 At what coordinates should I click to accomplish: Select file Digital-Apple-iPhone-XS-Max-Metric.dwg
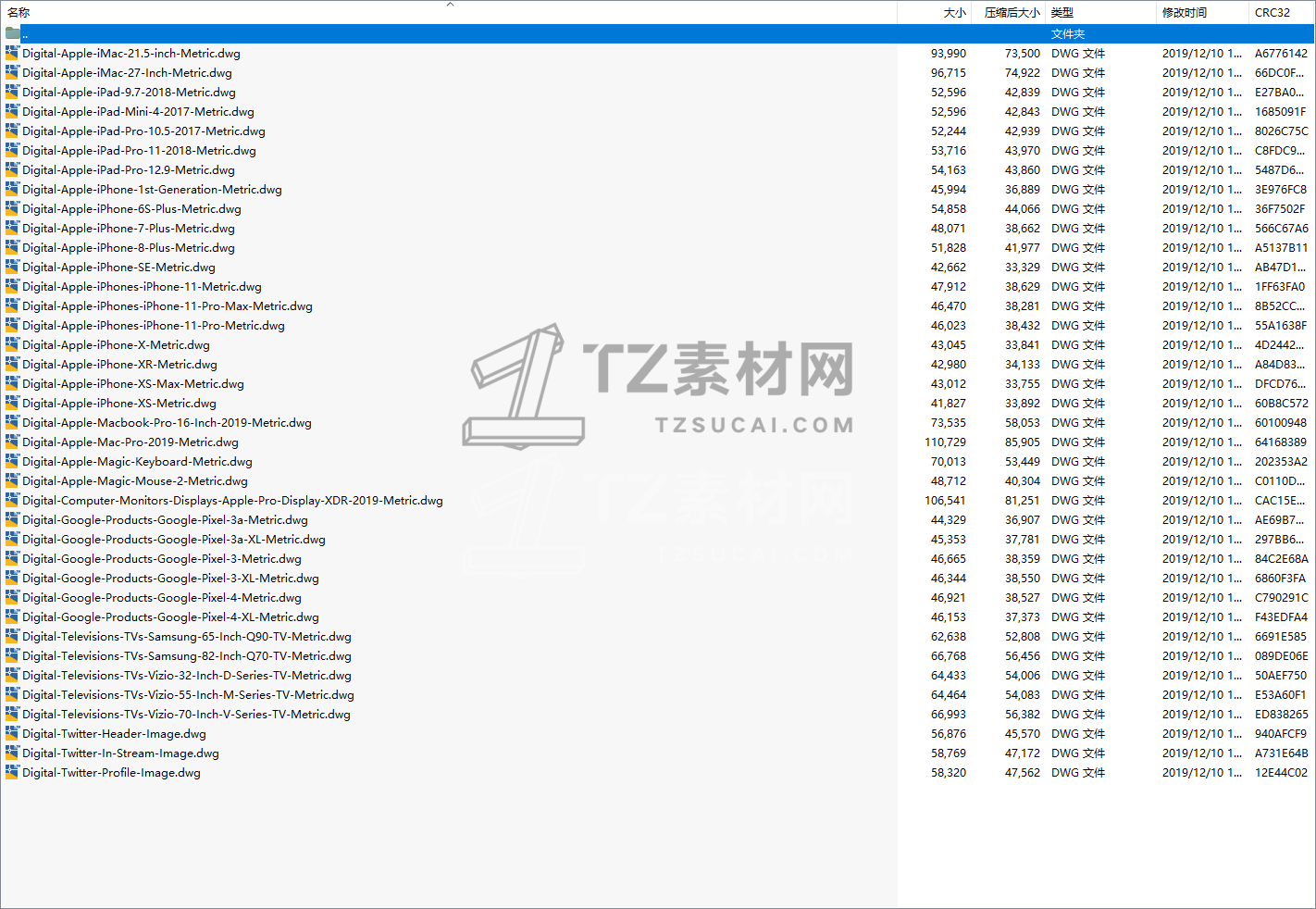[x=133, y=384]
